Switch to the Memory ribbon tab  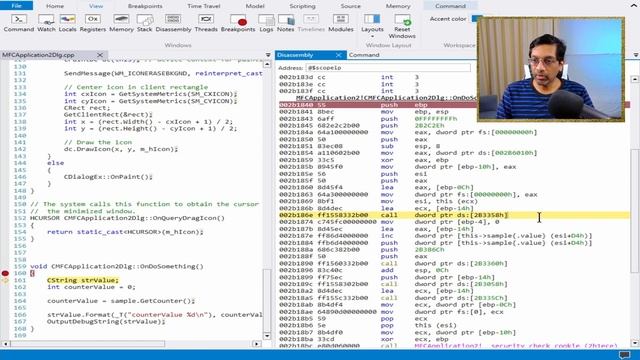398,6
